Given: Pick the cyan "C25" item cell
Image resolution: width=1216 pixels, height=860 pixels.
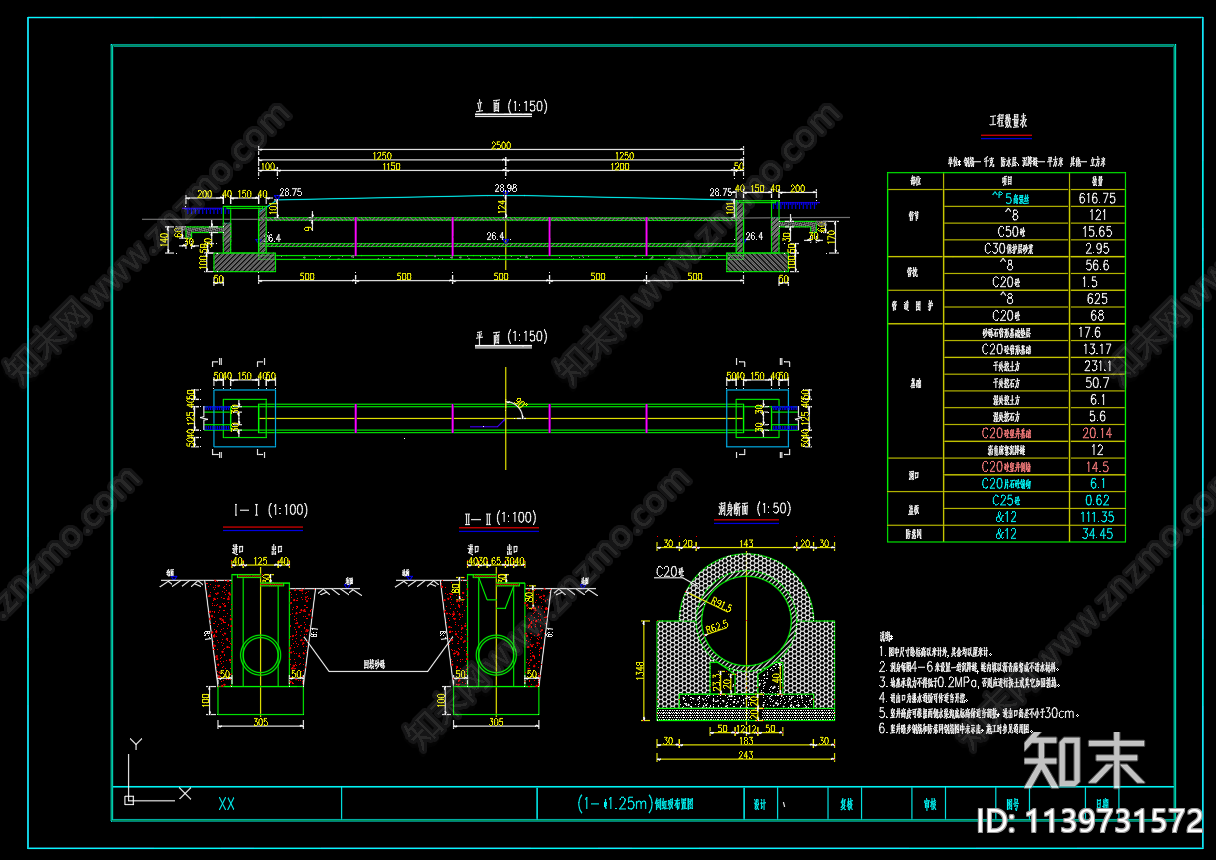Looking at the screenshot, I should tap(1005, 500).
